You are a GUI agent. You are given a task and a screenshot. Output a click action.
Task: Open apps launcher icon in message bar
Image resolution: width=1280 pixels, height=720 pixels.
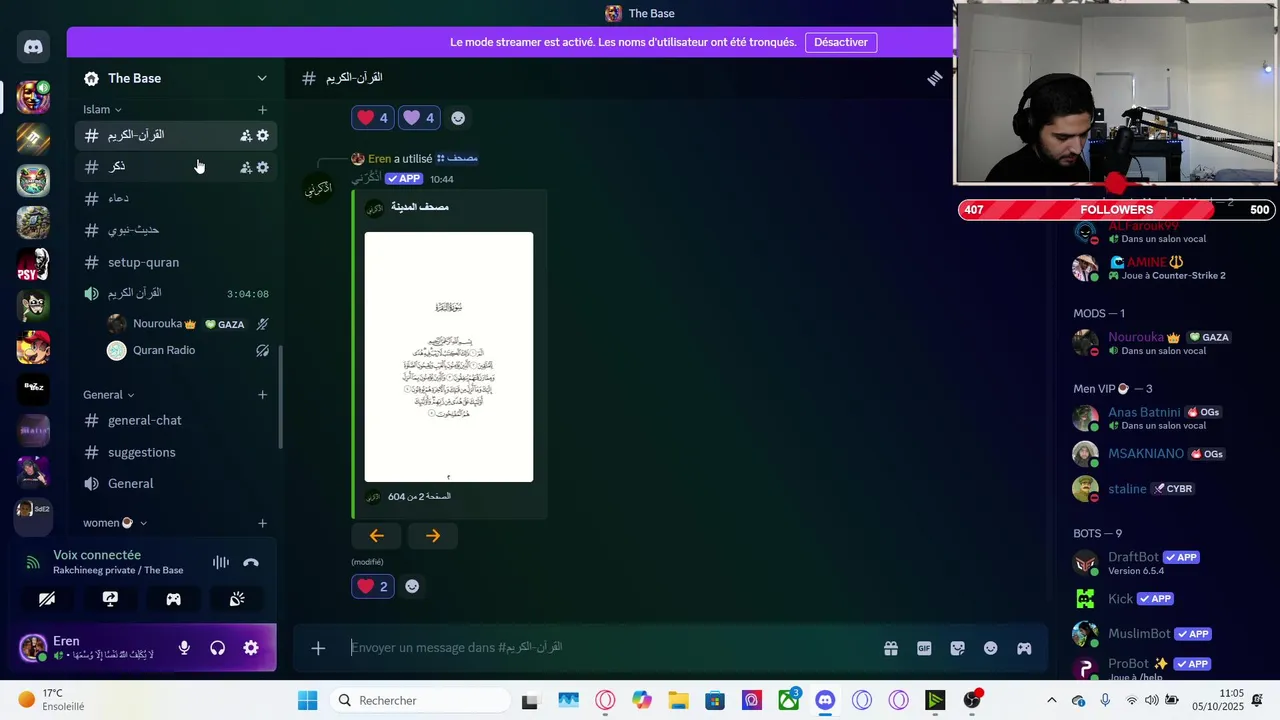point(1024,648)
